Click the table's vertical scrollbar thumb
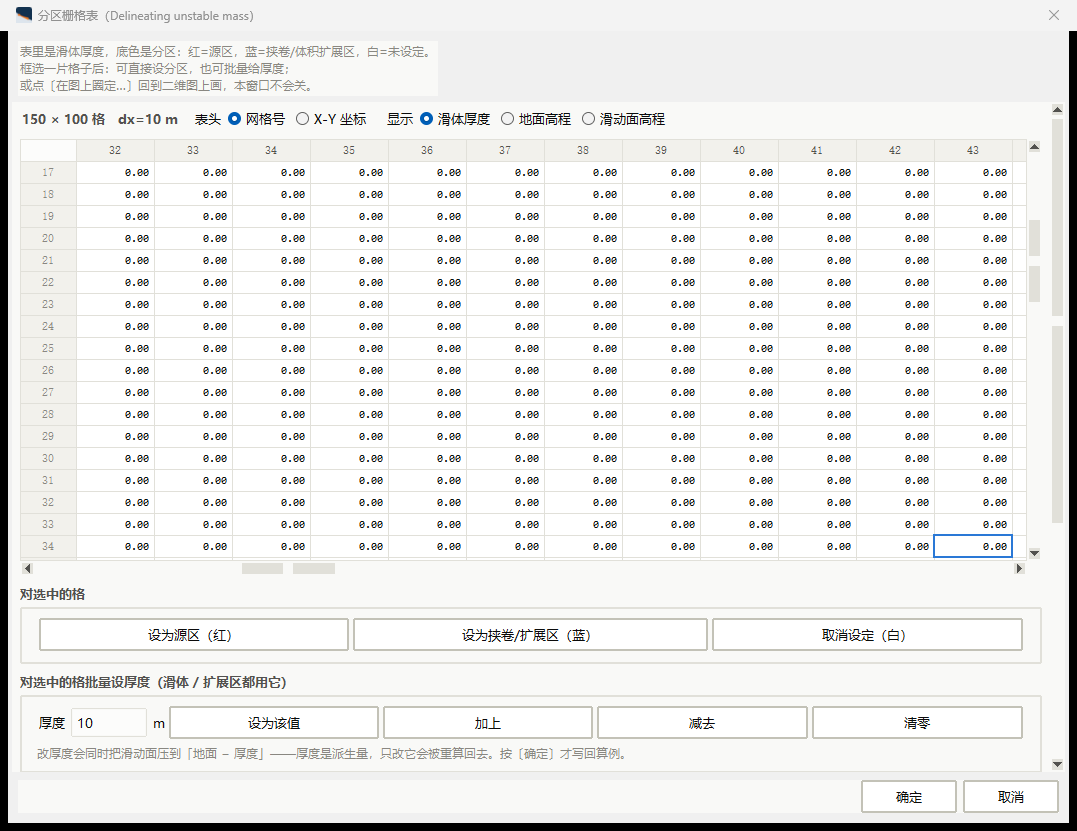This screenshot has width=1077, height=831. 1034,261
